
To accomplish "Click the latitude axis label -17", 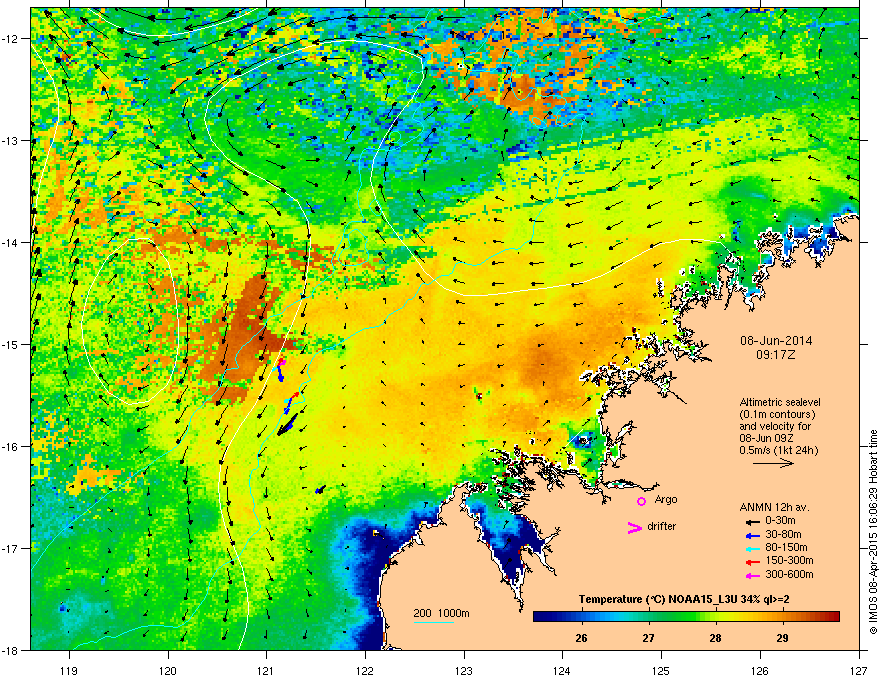I will point(10,548).
